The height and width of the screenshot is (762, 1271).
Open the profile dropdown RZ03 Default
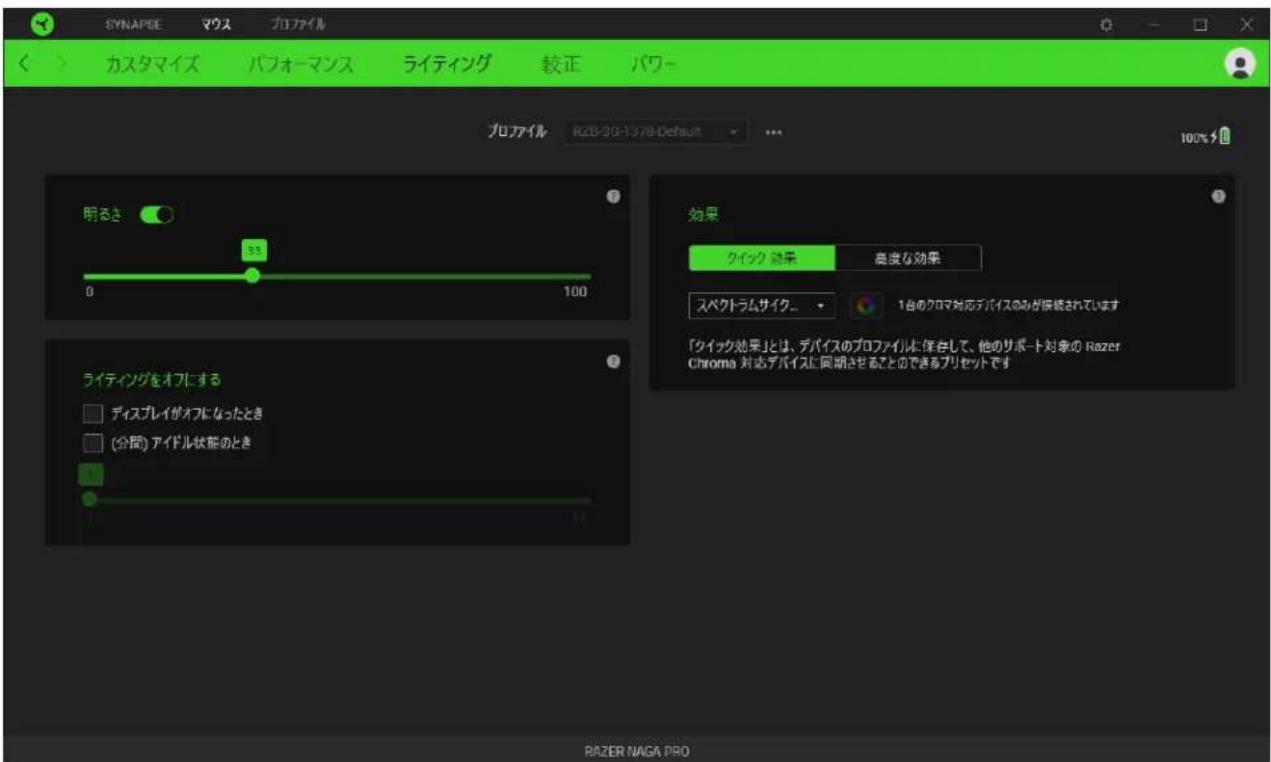tap(656, 132)
